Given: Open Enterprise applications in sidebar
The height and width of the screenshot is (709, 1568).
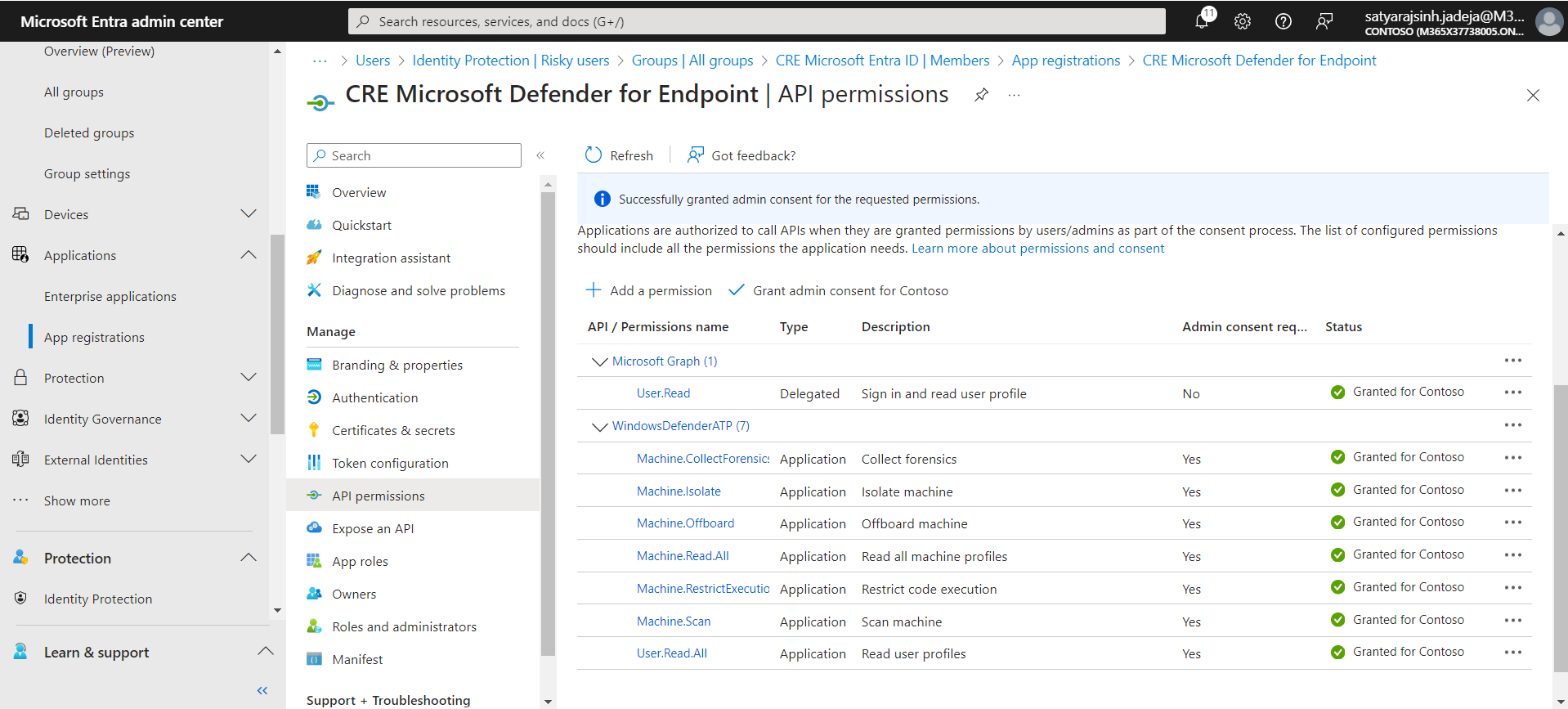Looking at the screenshot, I should point(110,296).
